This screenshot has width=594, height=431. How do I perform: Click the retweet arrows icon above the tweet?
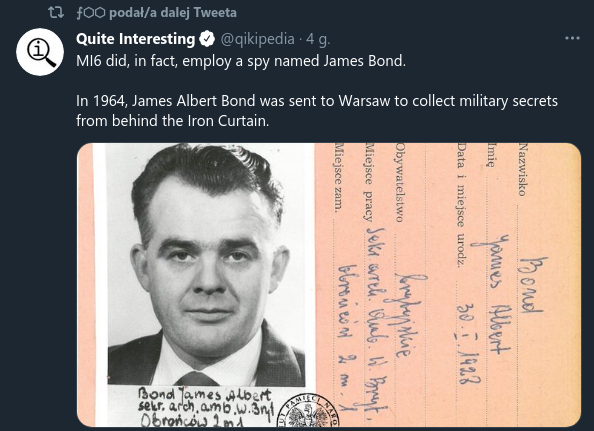point(56,13)
